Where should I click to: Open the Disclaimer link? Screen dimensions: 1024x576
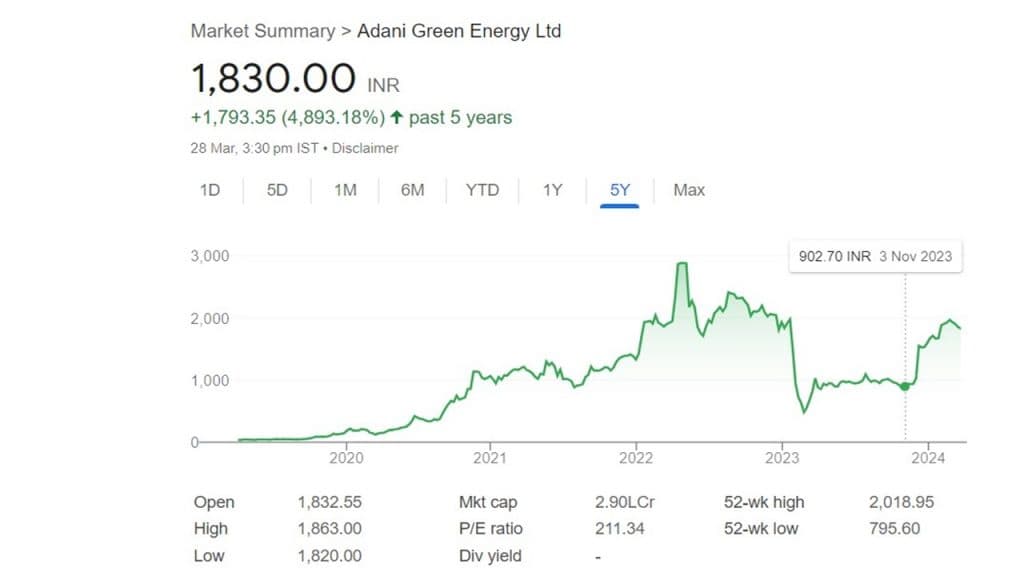click(x=366, y=148)
